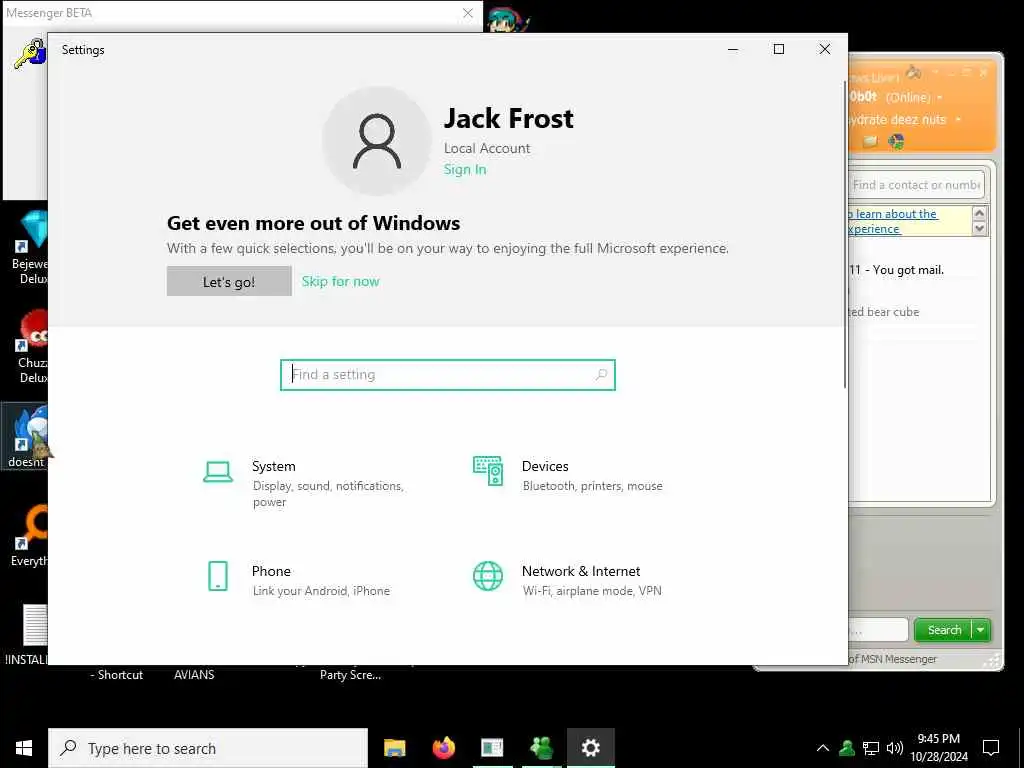Click the Jack Frost account avatar
The image size is (1024, 768).
tap(377, 141)
